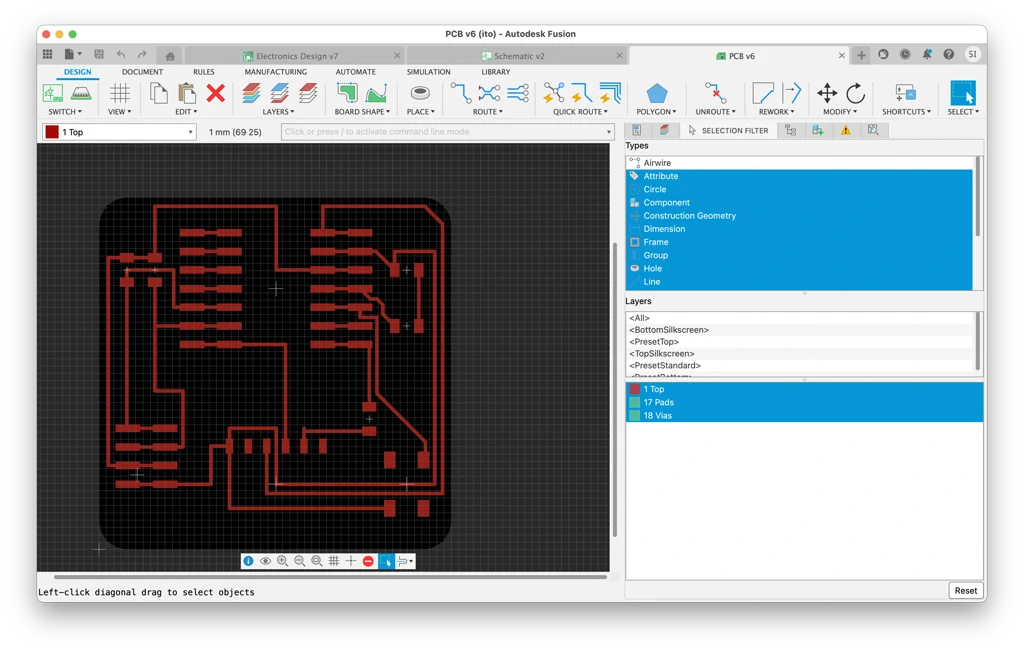
Task: Click the info icon in canvas toolbar
Action: coord(248,561)
